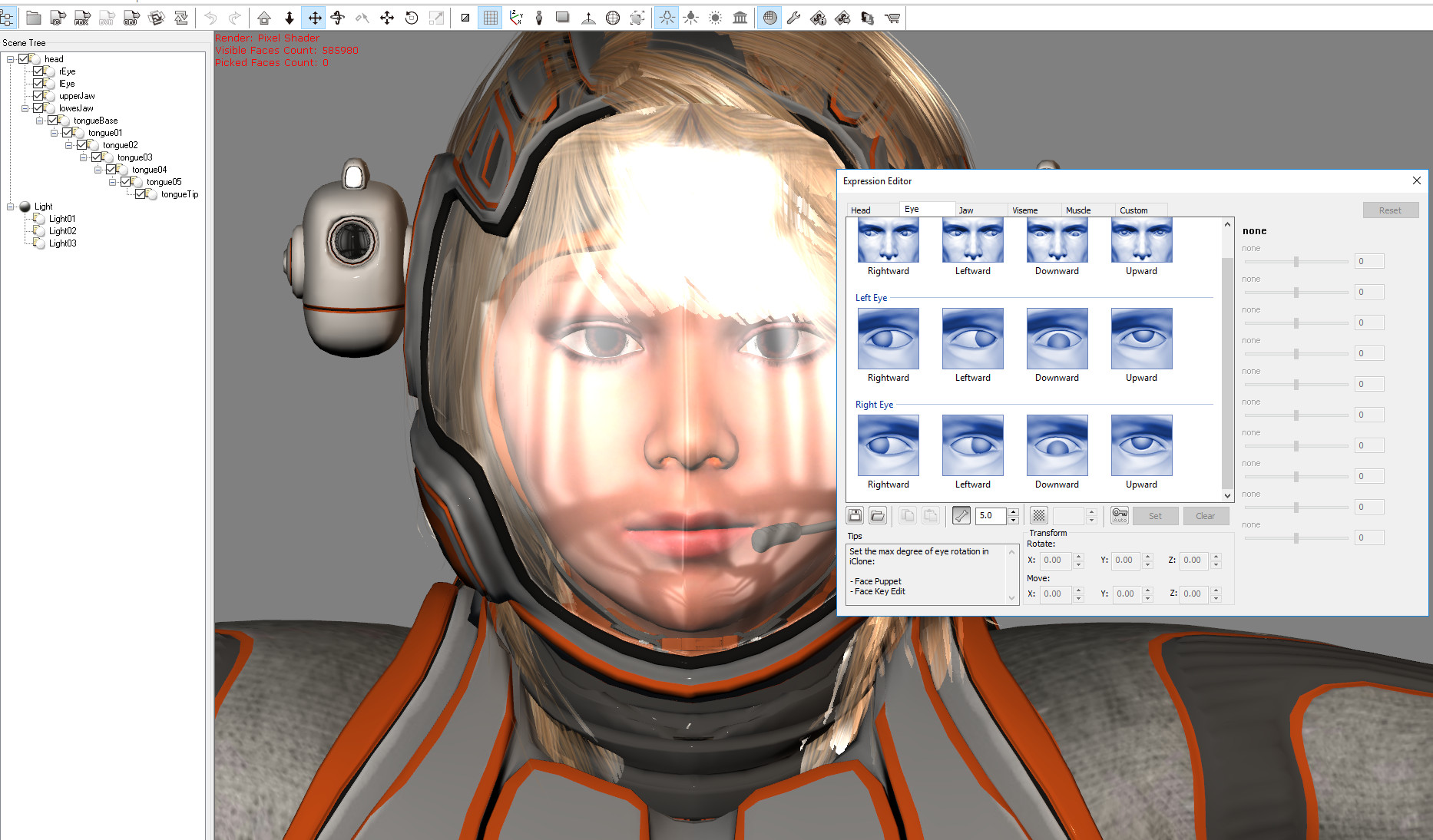Save expression with floppy disk icon
This screenshot has height=840, width=1433.
(855, 515)
